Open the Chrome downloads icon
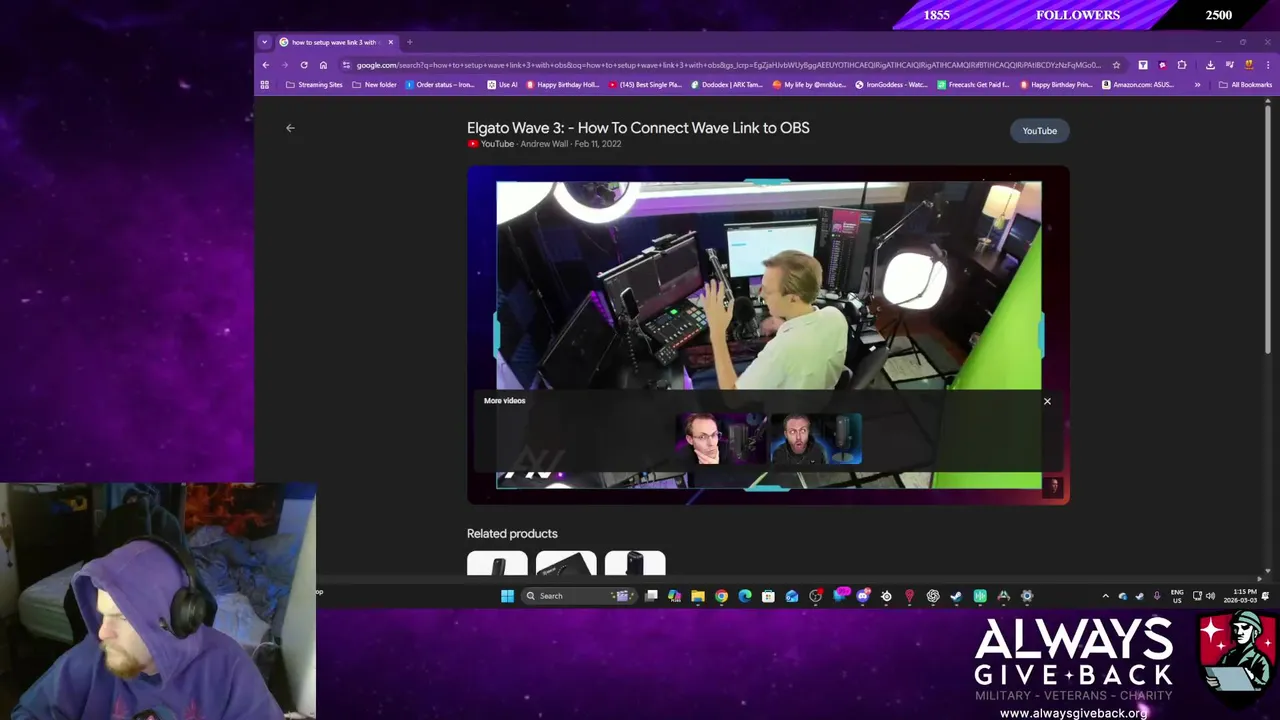Viewport: 1280px width, 720px height. point(1210,65)
